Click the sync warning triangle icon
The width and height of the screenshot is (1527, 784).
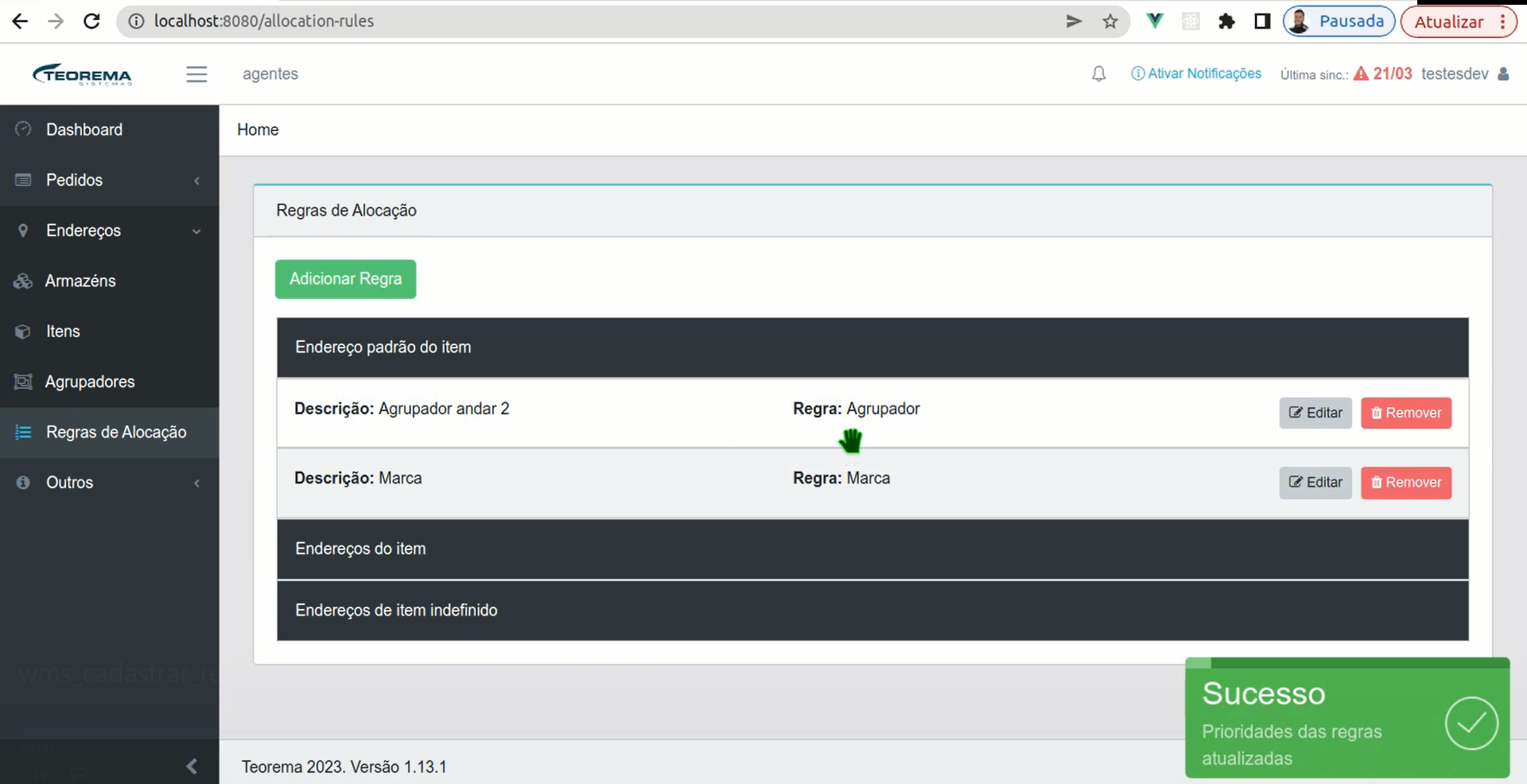pos(1361,74)
